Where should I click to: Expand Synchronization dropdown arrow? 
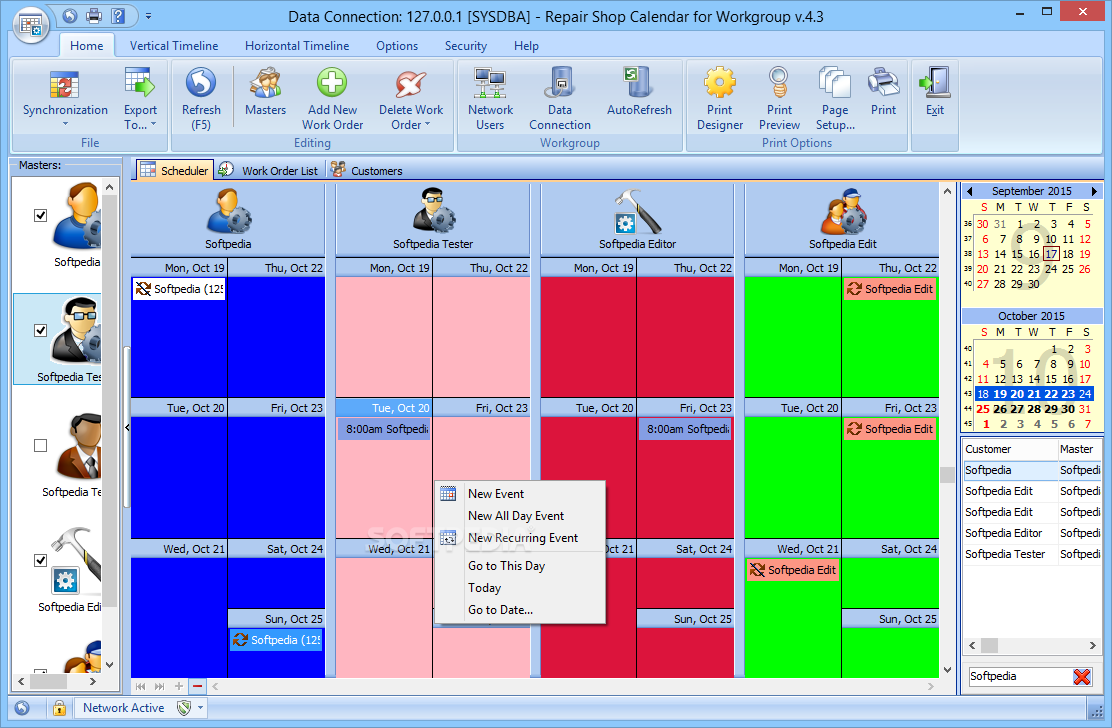tap(65, 124)
